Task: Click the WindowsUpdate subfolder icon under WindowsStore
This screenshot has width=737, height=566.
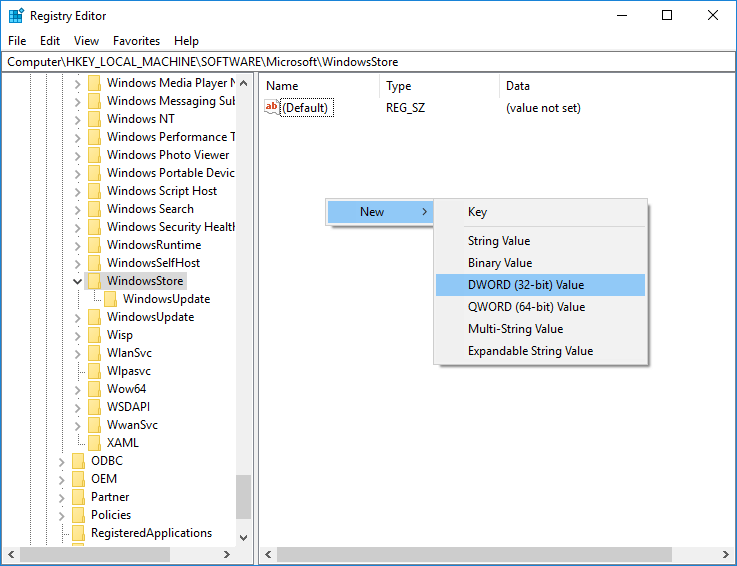Action: tap(111, 299)
